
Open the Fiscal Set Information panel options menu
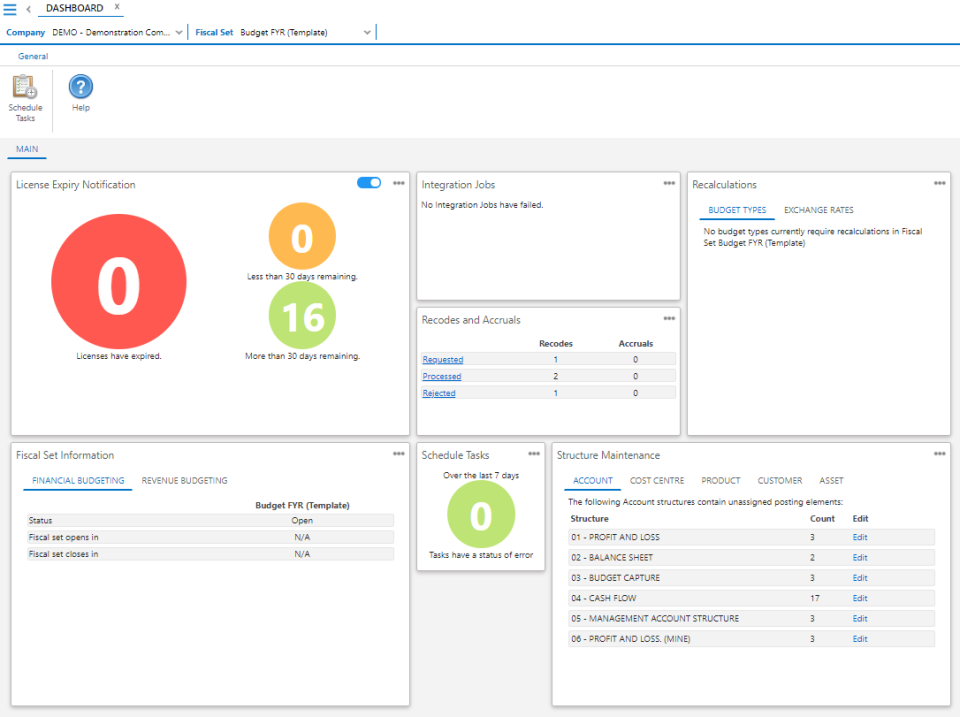tap(397, 453)
